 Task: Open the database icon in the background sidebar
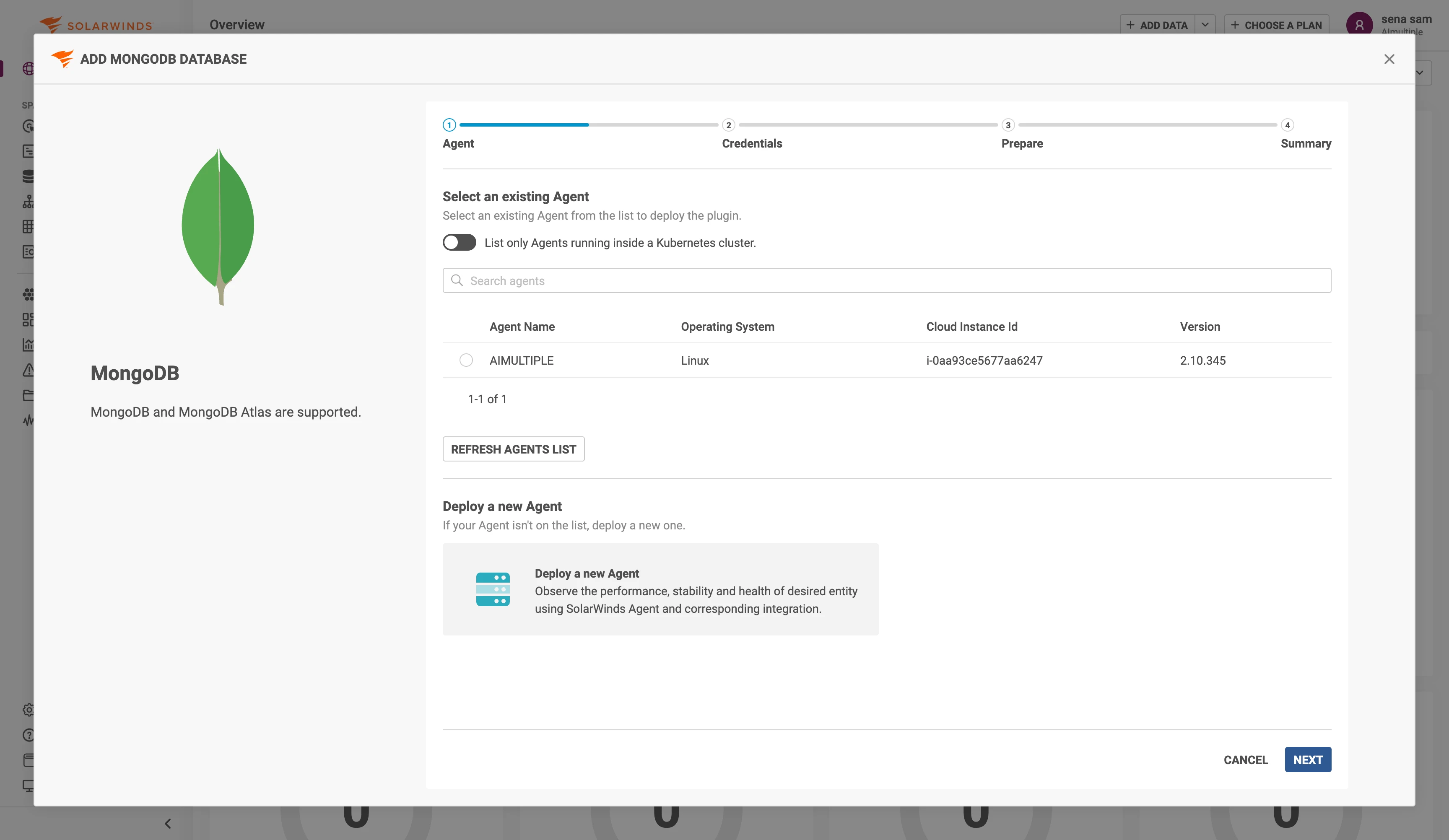[x=28, y=176]
